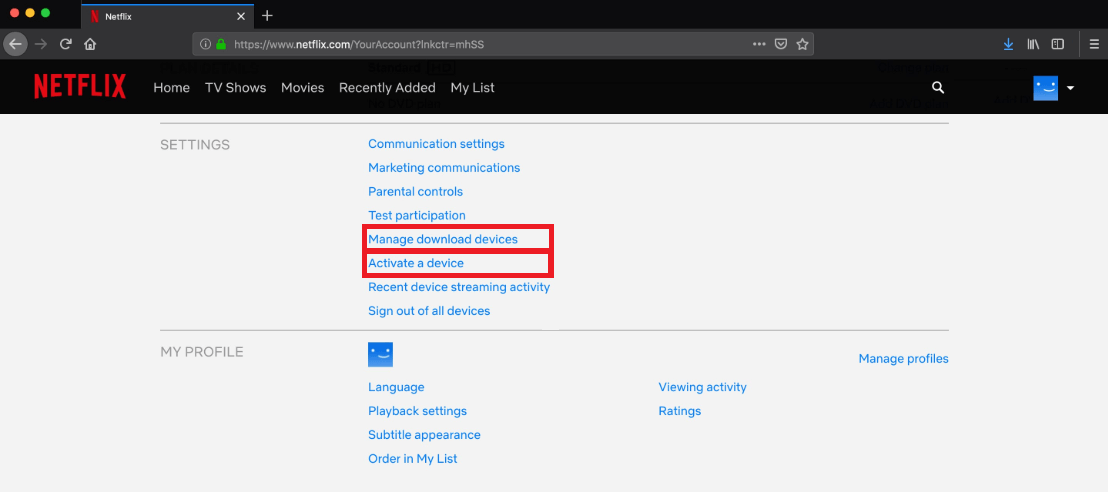
Task: Click the Netflix logo
Action: coord(80,87)
